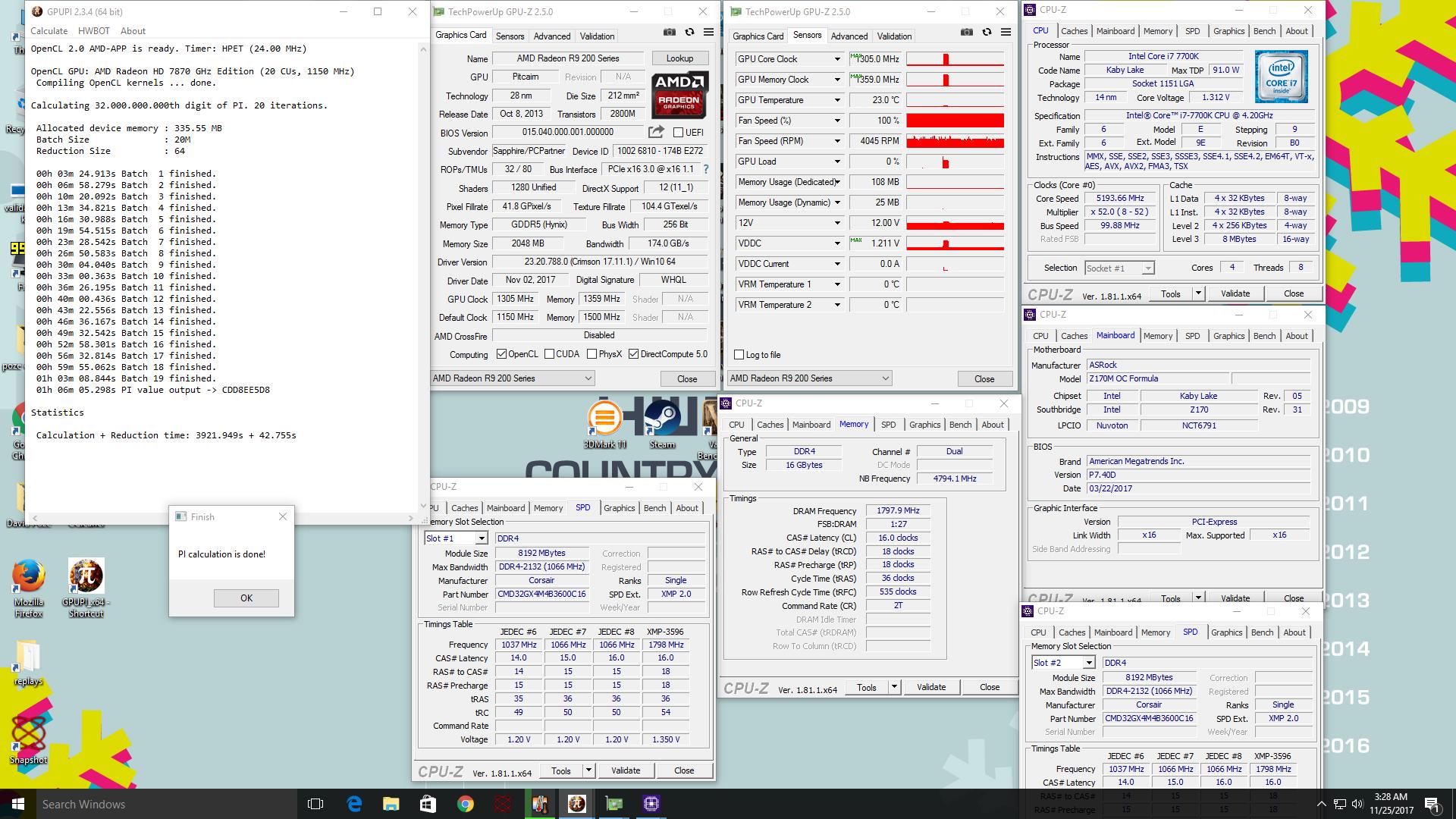The image size is (1456, 819).
Task: Open Task View on the taskbar
Action: click(315, 804)
